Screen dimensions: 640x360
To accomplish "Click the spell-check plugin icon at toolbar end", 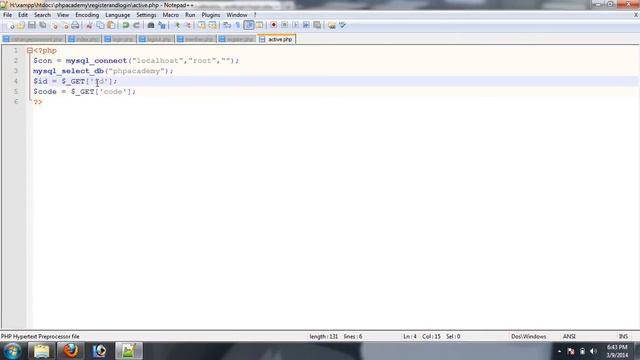I will tap(342, 25).
